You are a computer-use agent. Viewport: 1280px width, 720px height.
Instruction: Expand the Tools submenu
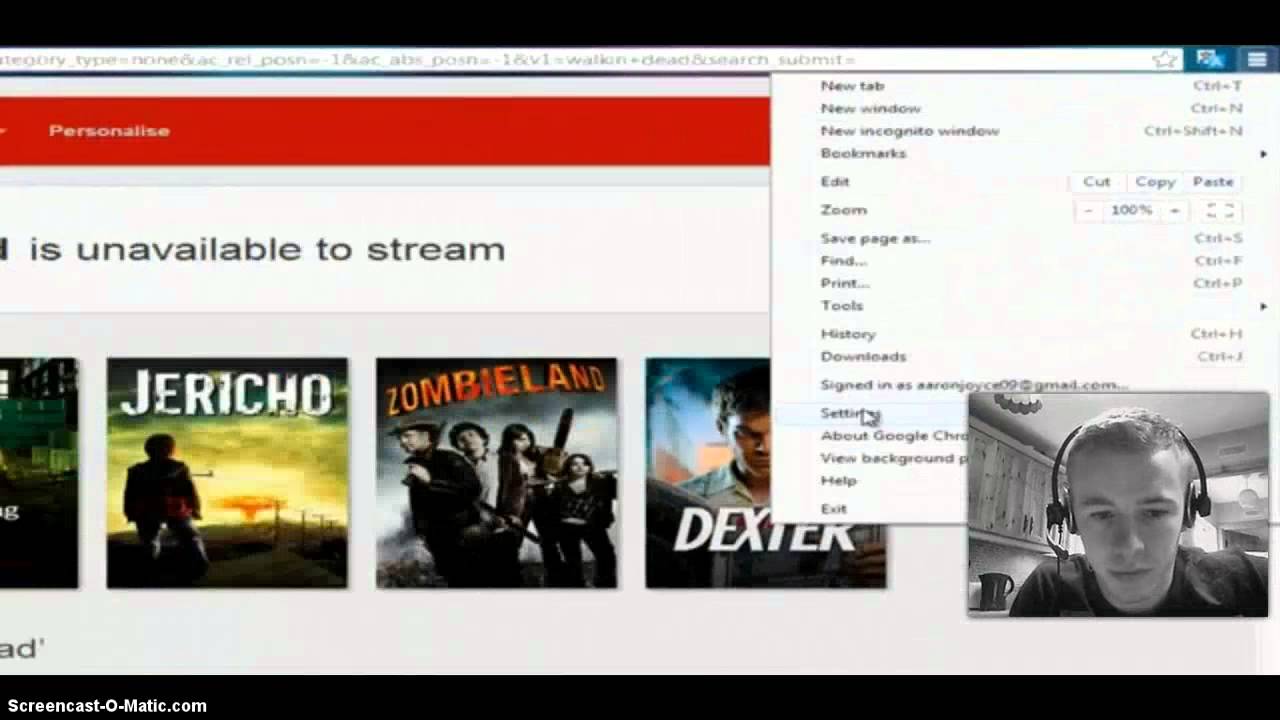point(1025,306)
